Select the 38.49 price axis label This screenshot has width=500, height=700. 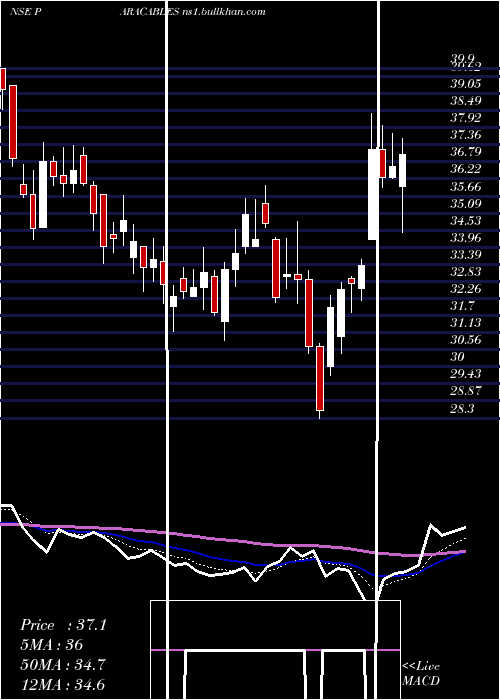coord(466,100)
